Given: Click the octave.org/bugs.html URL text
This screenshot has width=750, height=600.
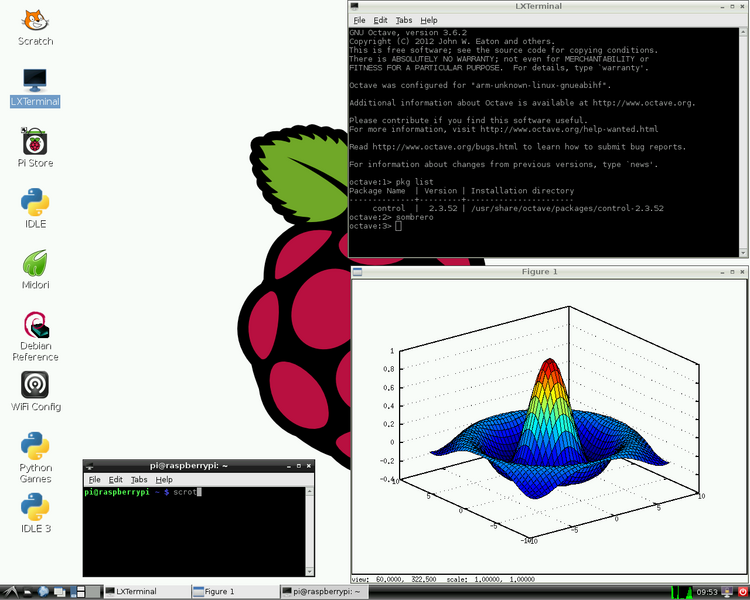Looking at the screenshot, I should coord(445,147).
